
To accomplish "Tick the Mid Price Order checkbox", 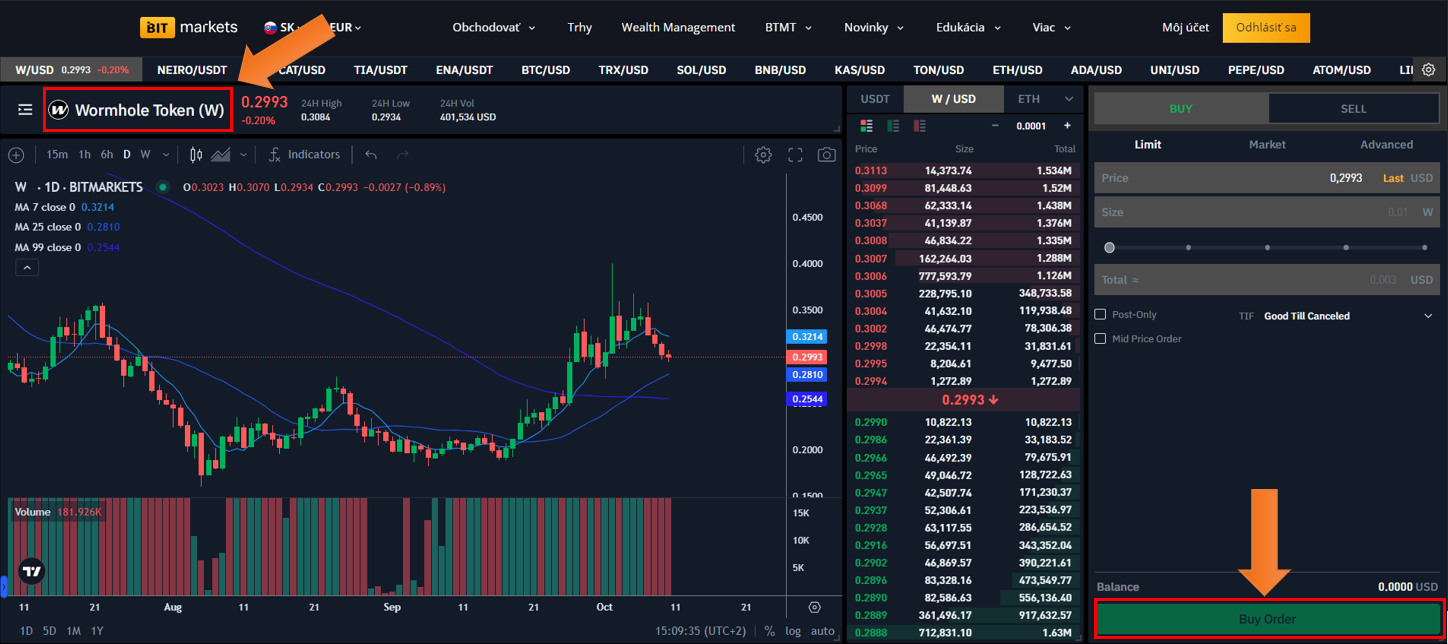I will click(1101, 339).
